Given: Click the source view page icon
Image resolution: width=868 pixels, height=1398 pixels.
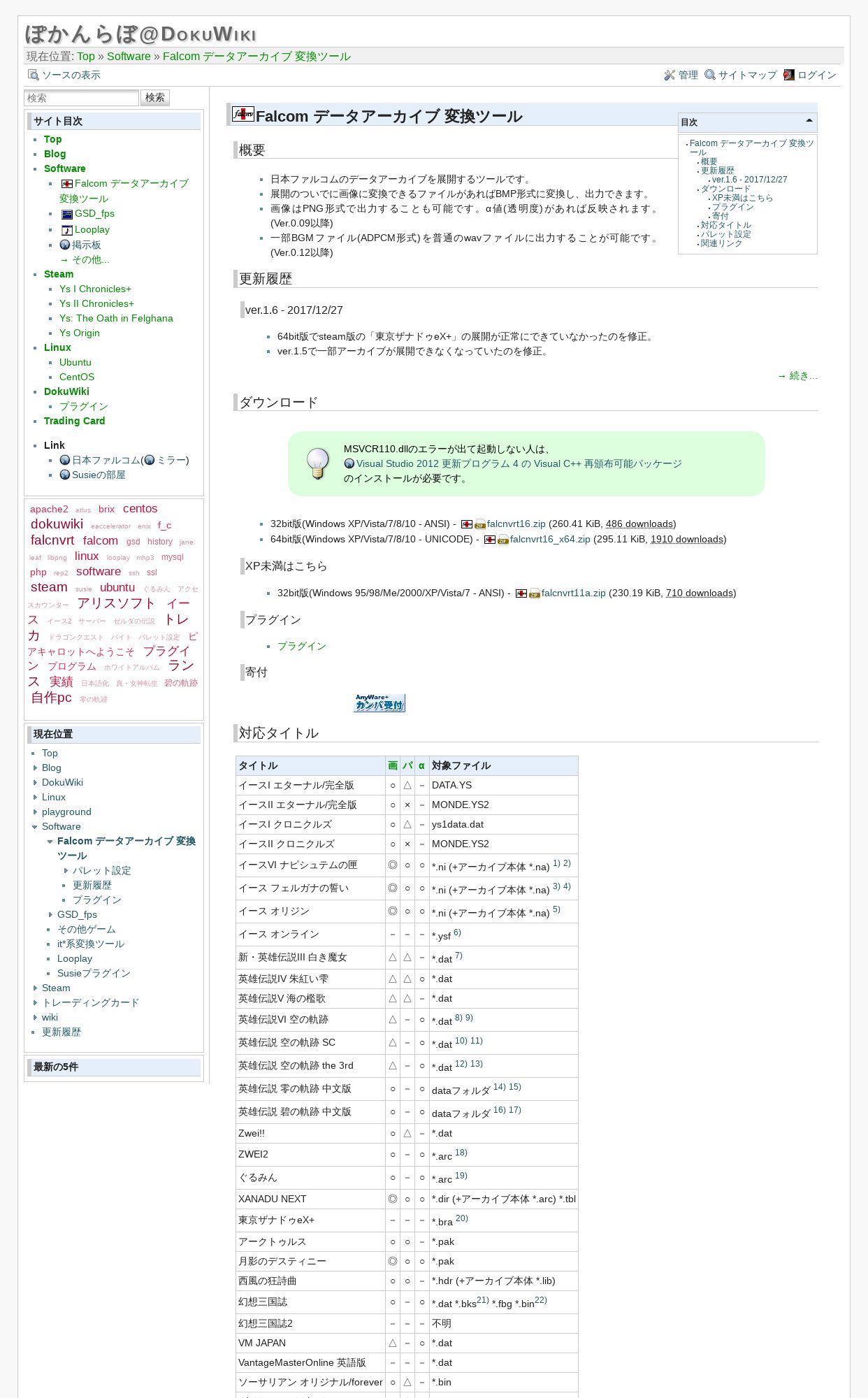Looking at the screenshot, I should coord(33,75).
